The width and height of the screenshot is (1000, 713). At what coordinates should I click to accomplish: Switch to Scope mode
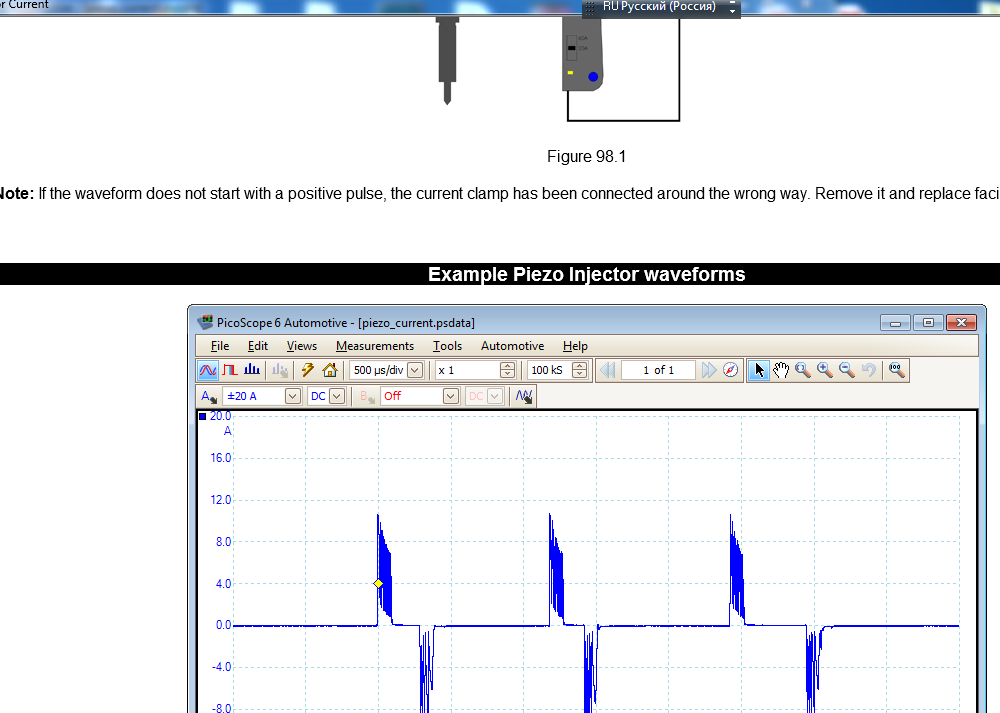(207, 370)
